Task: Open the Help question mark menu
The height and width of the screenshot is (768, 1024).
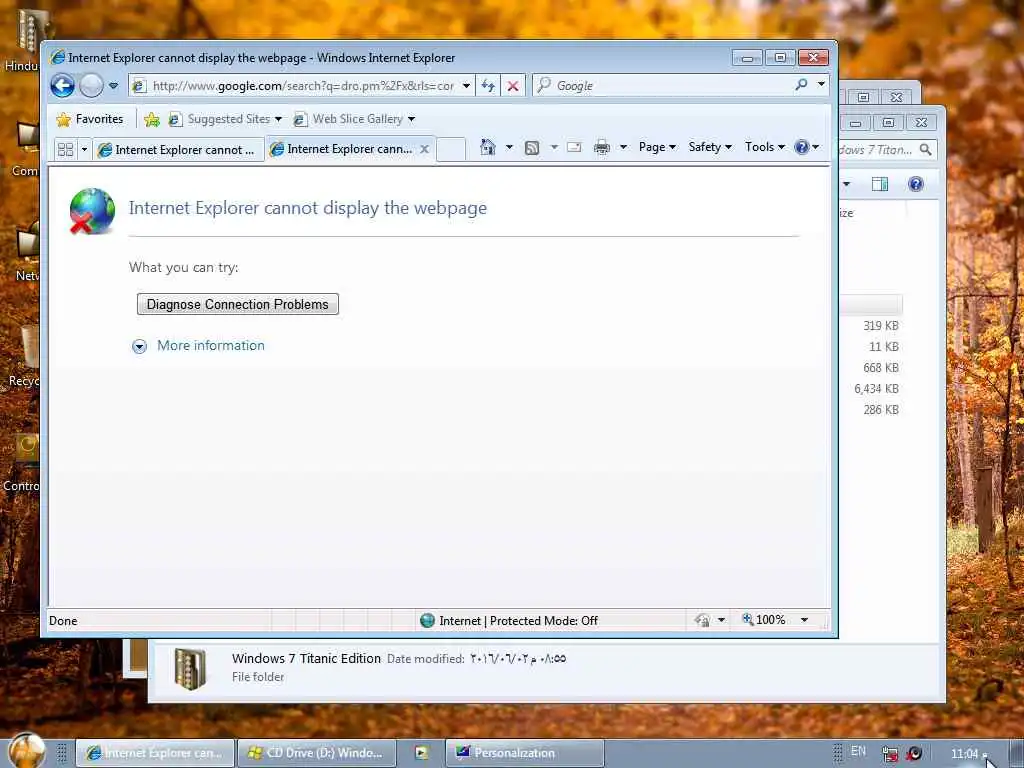Action: 807,147
